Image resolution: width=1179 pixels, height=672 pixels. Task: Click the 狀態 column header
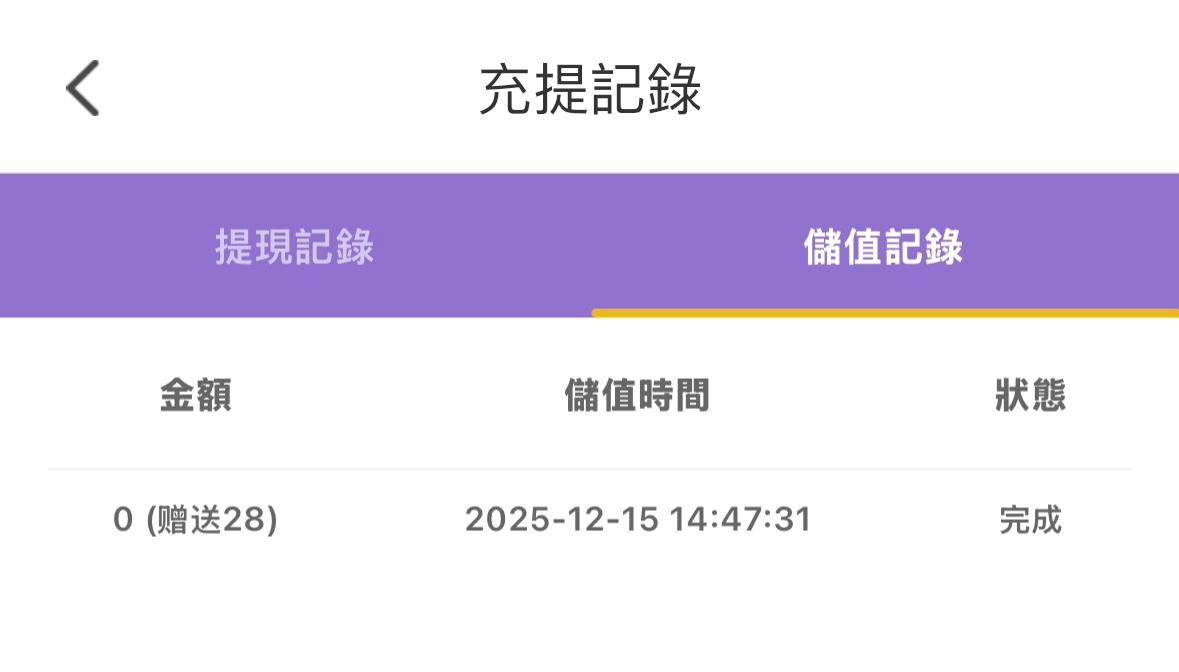pyautogui.click(x=1030, y=396)
